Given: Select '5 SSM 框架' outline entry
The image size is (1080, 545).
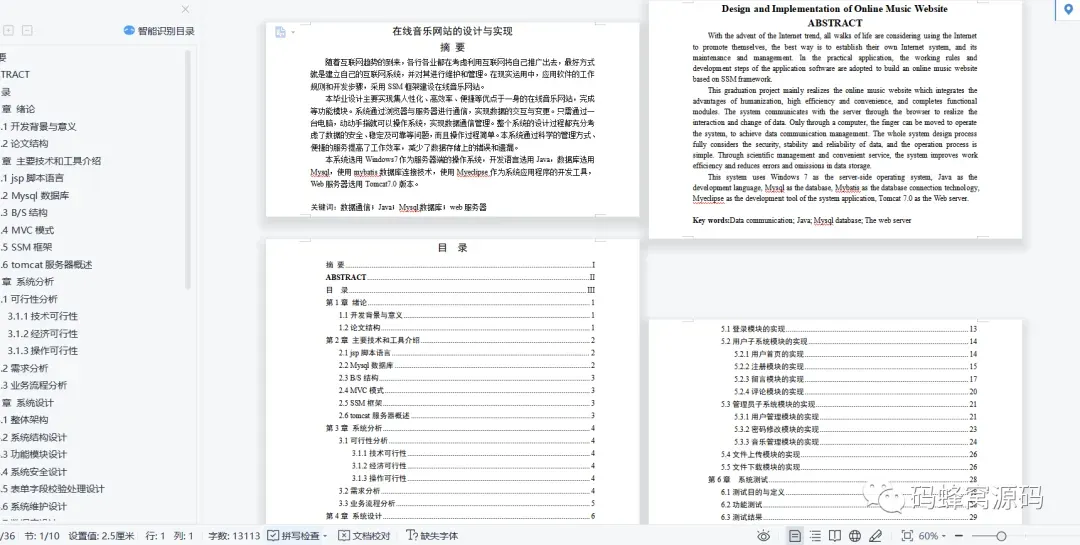Looking at the screenshot, I should [x=26, y=247].
